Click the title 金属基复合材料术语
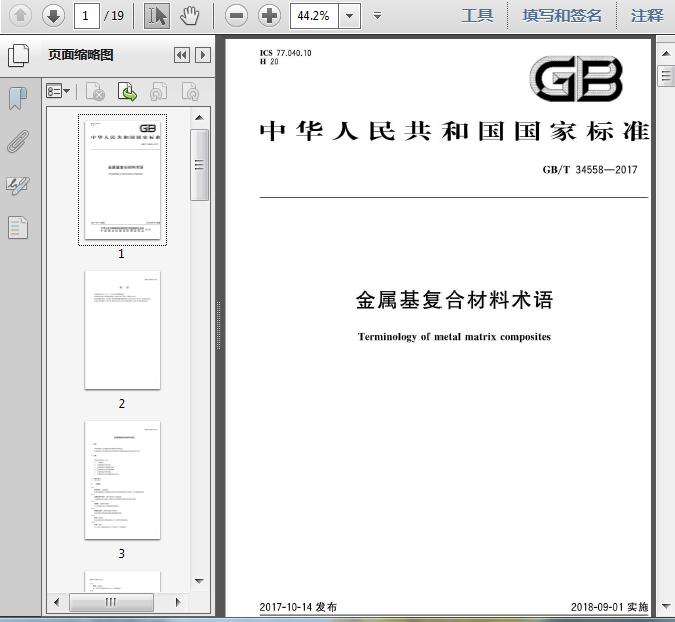Image resolution: width=675 pixels, height=622 pixels. [x=454, y=300]
